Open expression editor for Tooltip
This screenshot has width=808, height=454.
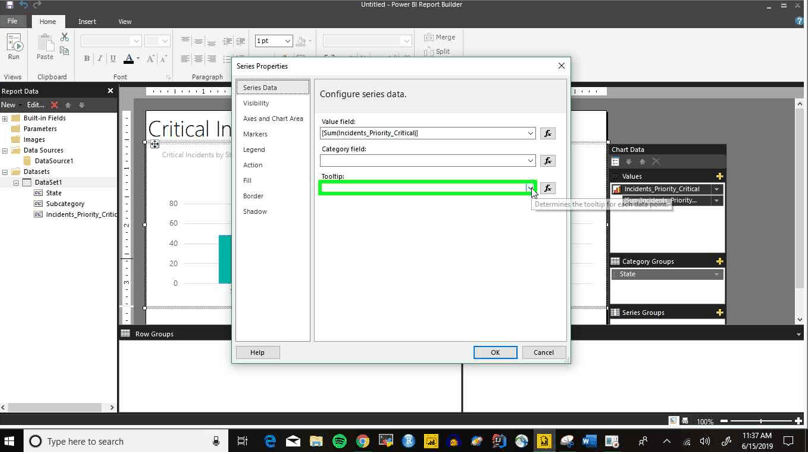[548, 188]
